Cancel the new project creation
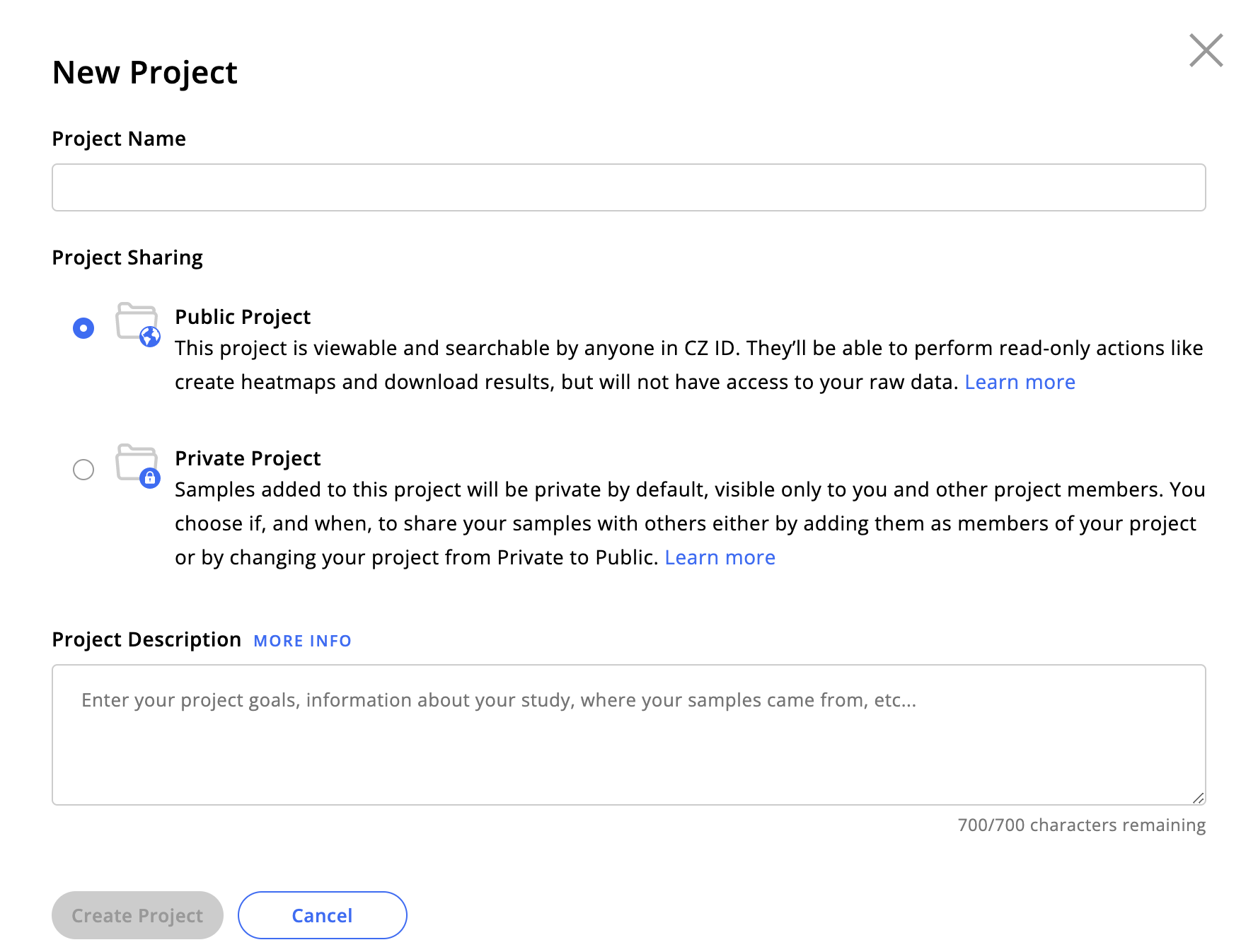This screenshot has width=1258, height=952. point(322,915)
